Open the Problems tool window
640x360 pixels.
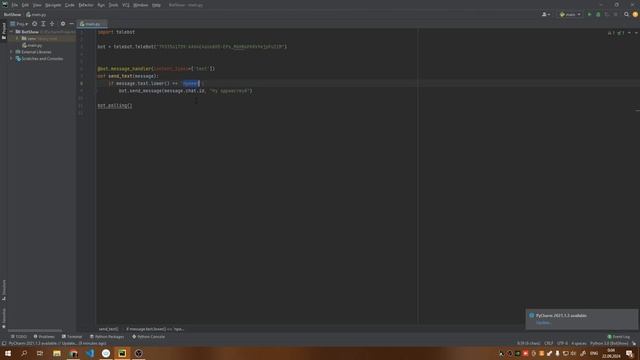coord(44,336)
